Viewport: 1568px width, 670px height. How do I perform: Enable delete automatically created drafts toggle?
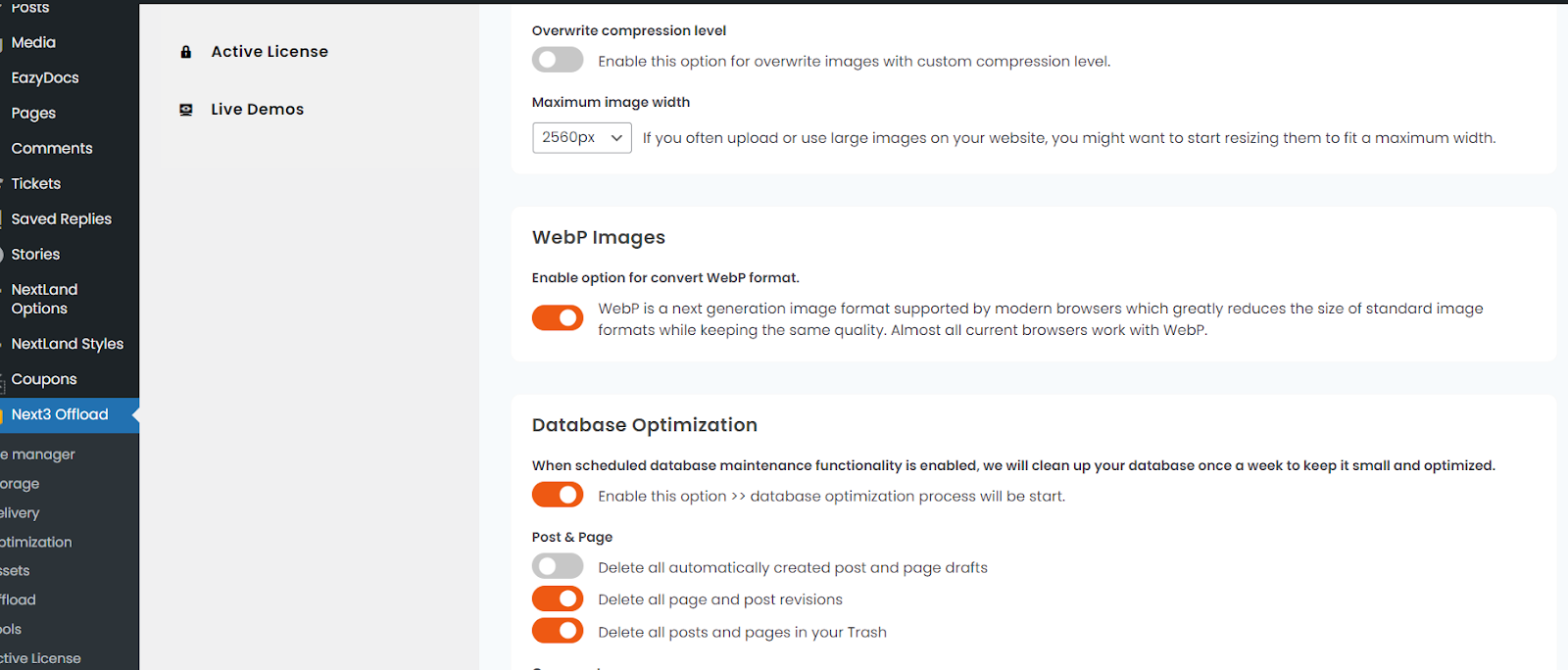tap(558, 566)
